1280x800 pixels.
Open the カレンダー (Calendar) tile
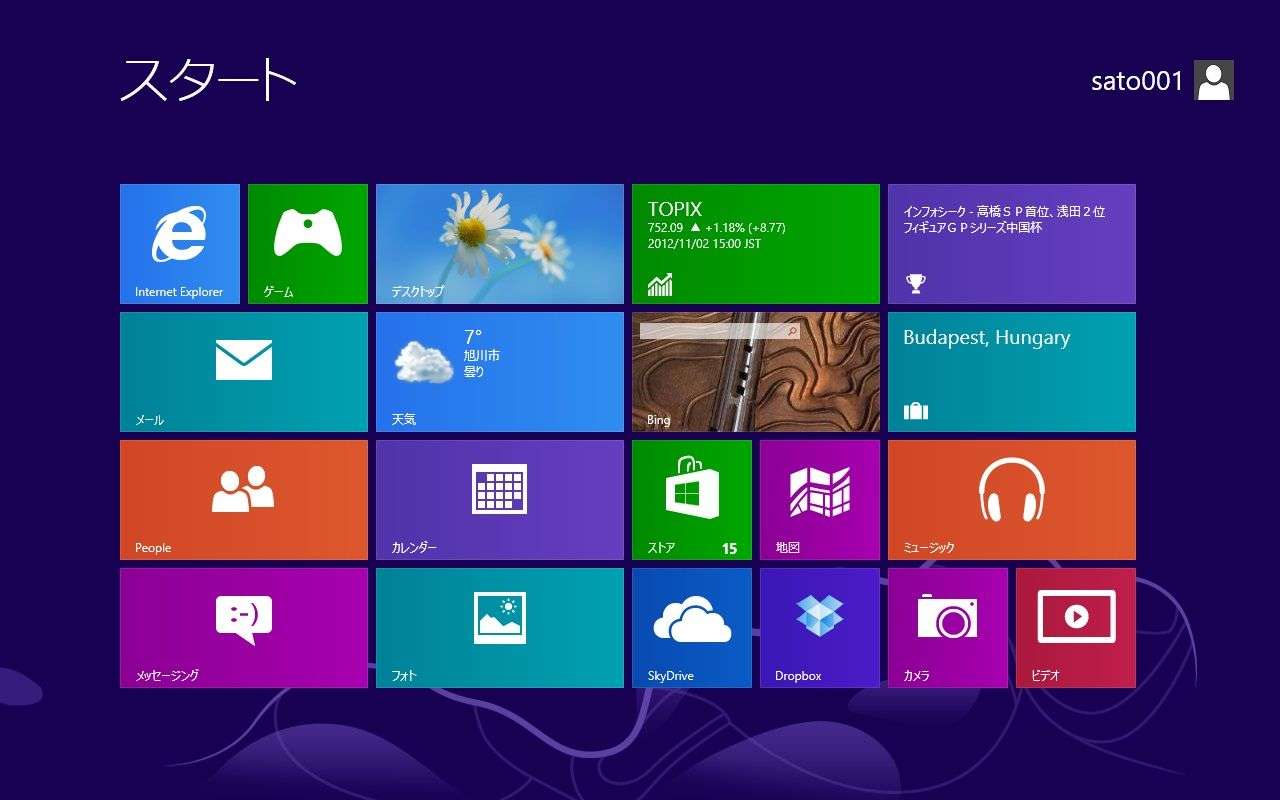click(x=500, y=500)
